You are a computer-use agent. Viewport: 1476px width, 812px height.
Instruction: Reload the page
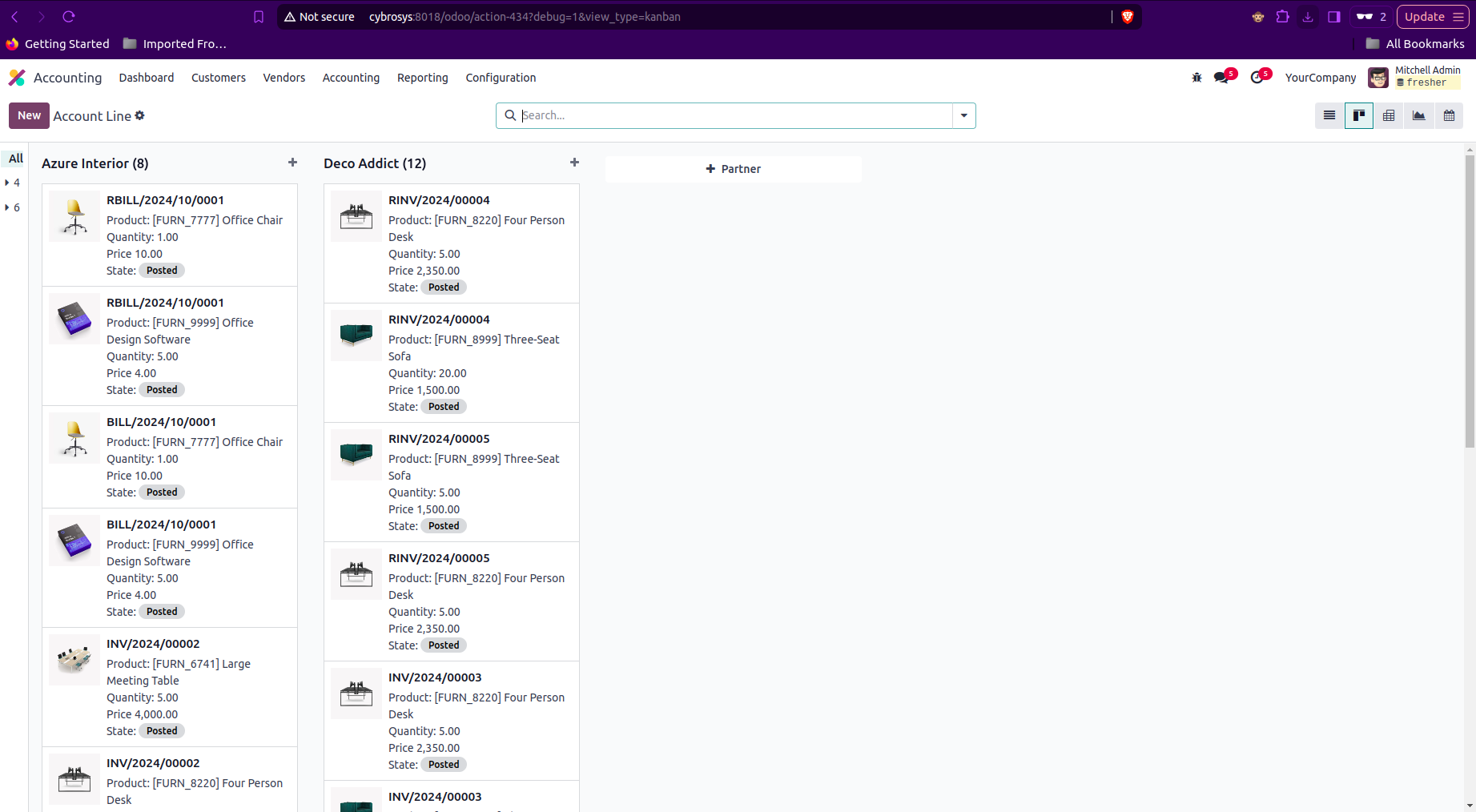69,17
